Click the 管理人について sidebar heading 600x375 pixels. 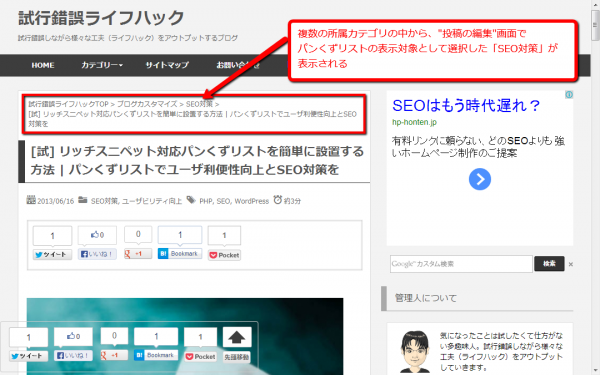[x=426, y=298]
